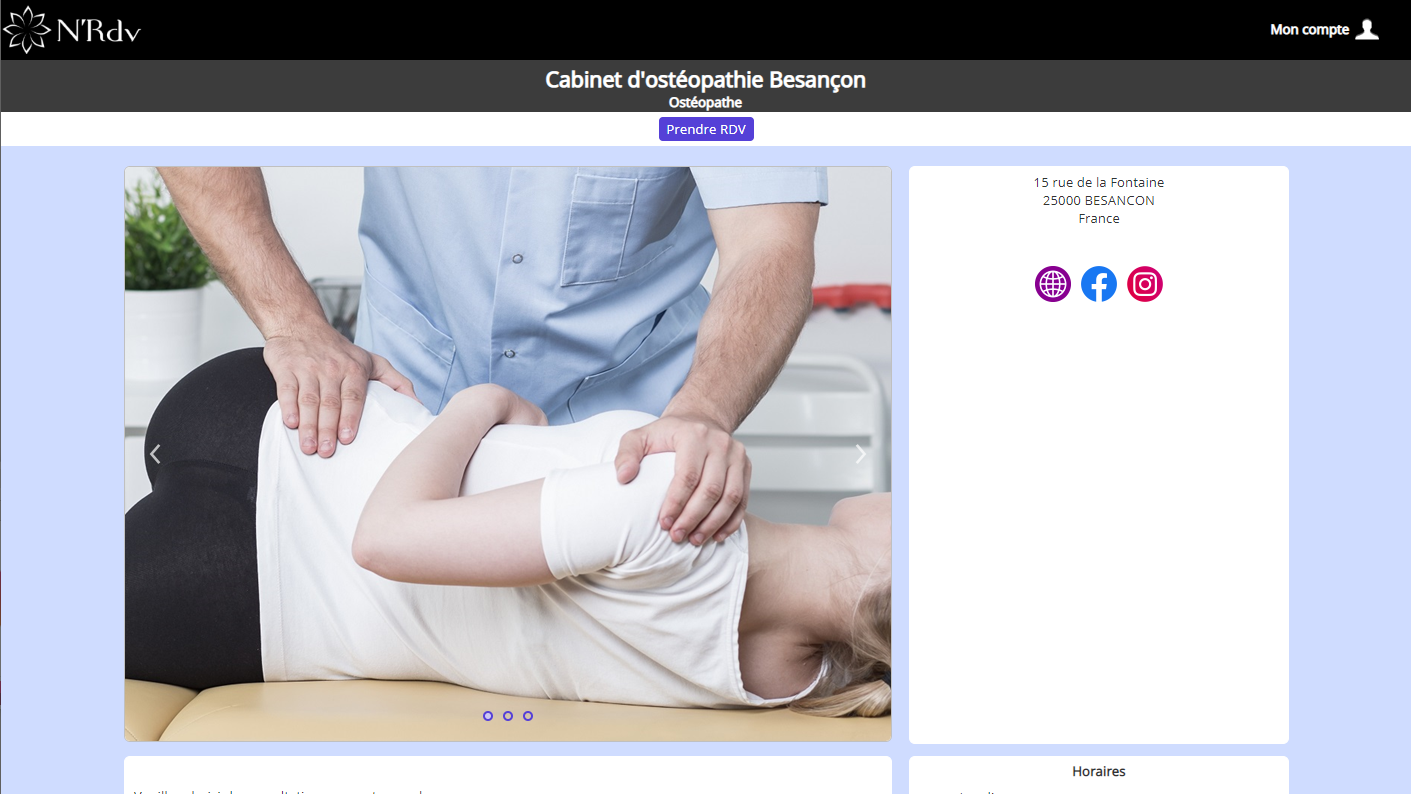This screenshot has height=794, width=1411.
Task: Go to previous carousel image arrow
Action: click(155, 454)
